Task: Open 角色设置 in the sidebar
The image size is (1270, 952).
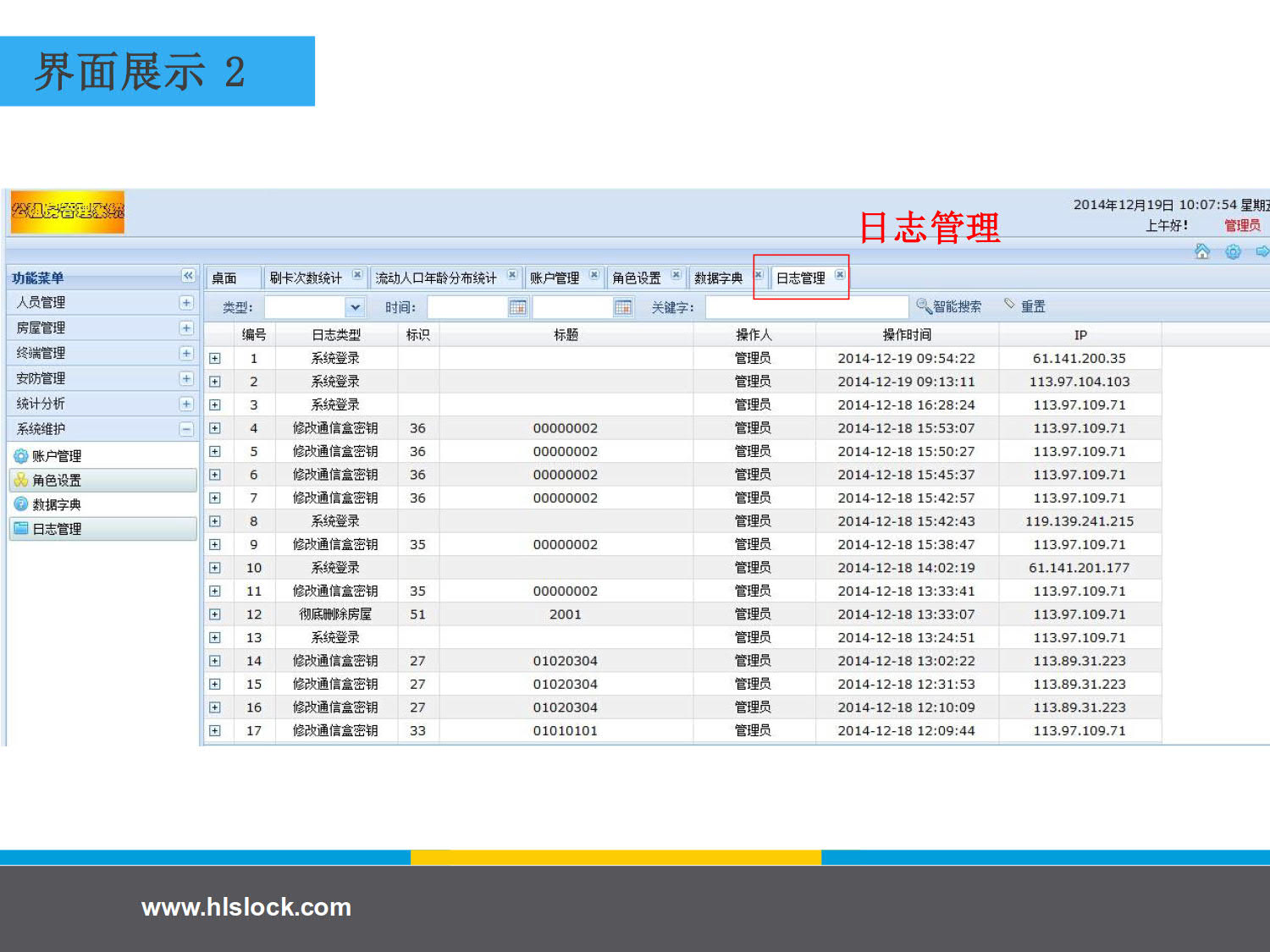Action: (x=57, y=481)
